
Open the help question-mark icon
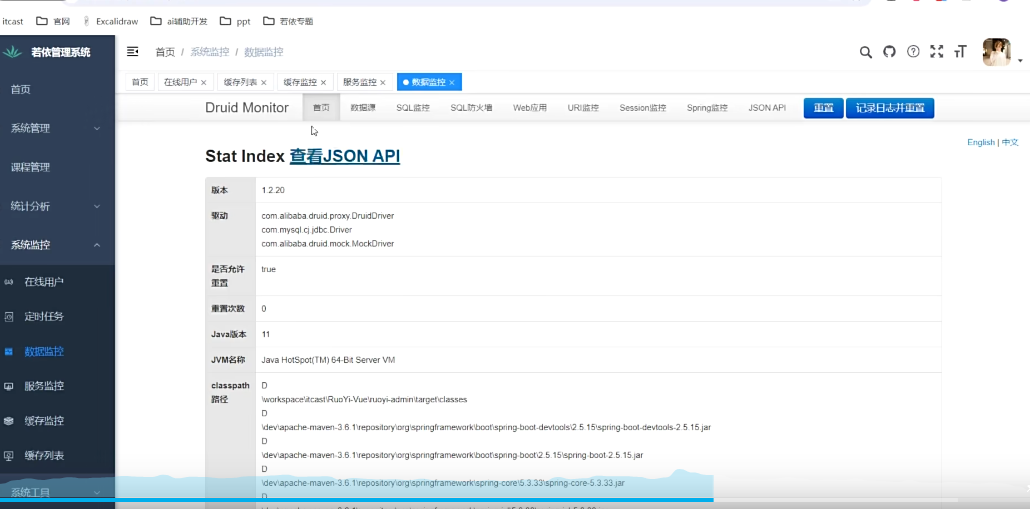tap(913, 51)
